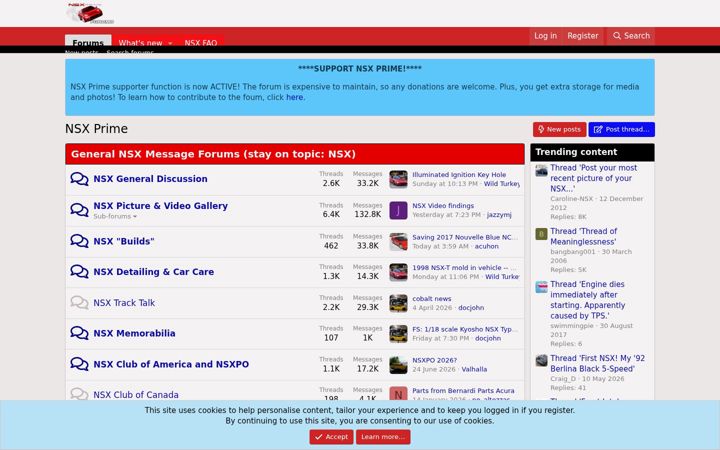Click Learn more about cookies
This screenshot has height=450, width=720.
[x=383, y=437]
